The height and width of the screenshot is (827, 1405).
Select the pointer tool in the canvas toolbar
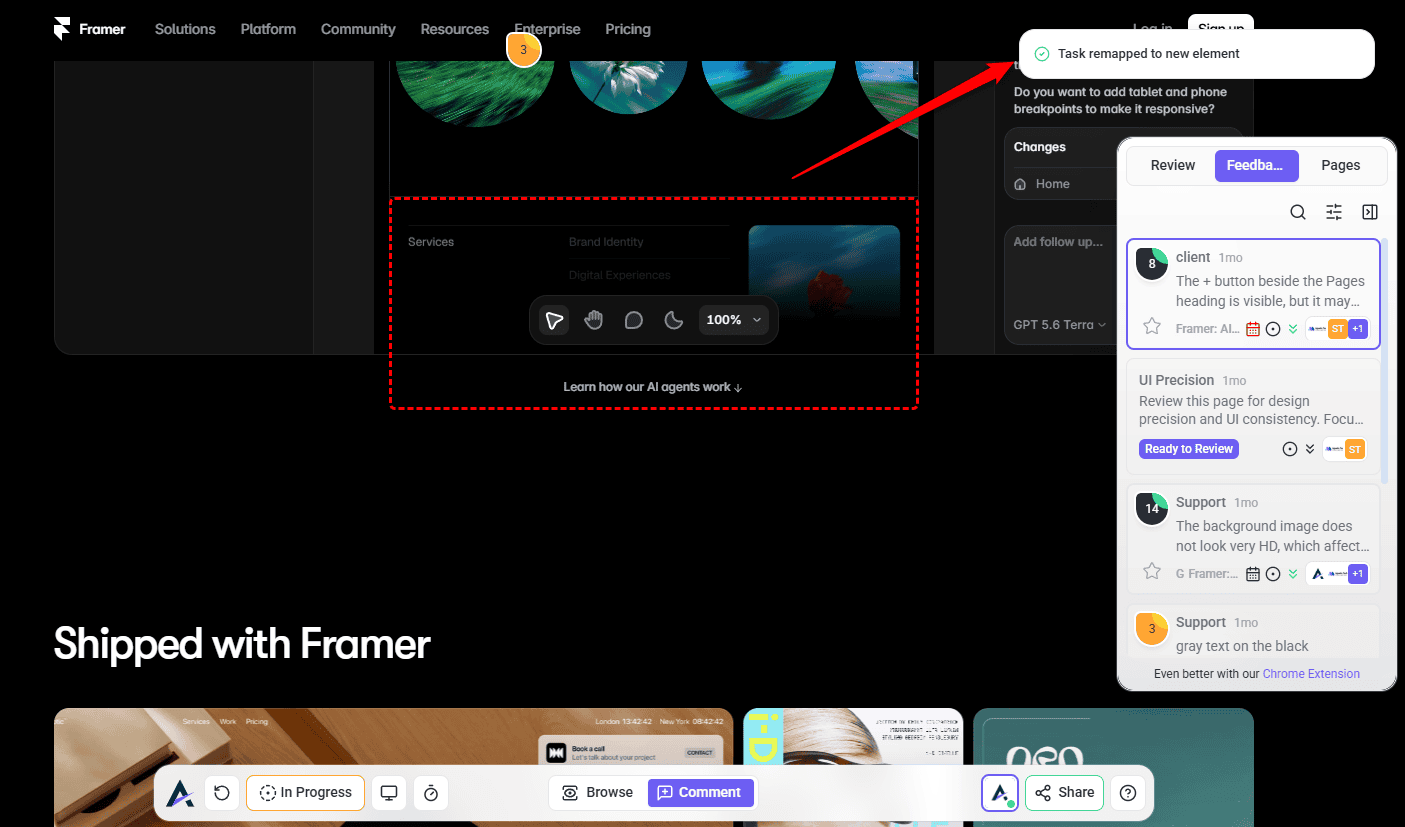(554, 320)
